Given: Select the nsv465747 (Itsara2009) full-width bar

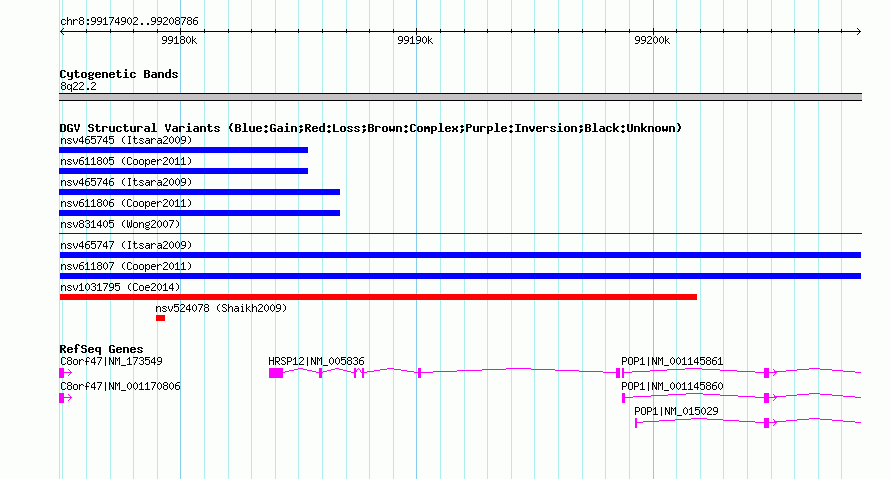Looking at the screenshot, I should click(460, 255).
